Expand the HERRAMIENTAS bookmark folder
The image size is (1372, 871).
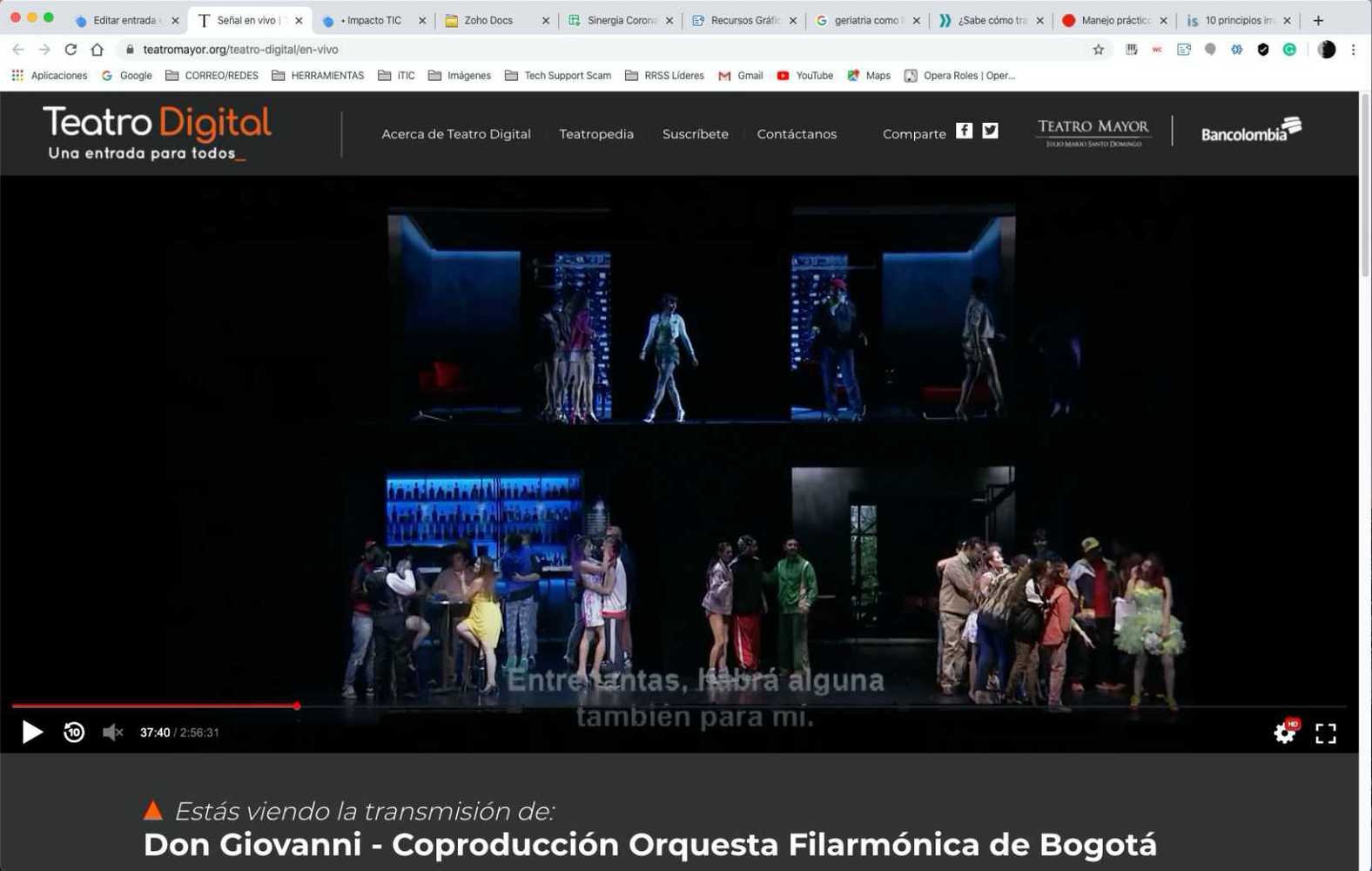318,76
